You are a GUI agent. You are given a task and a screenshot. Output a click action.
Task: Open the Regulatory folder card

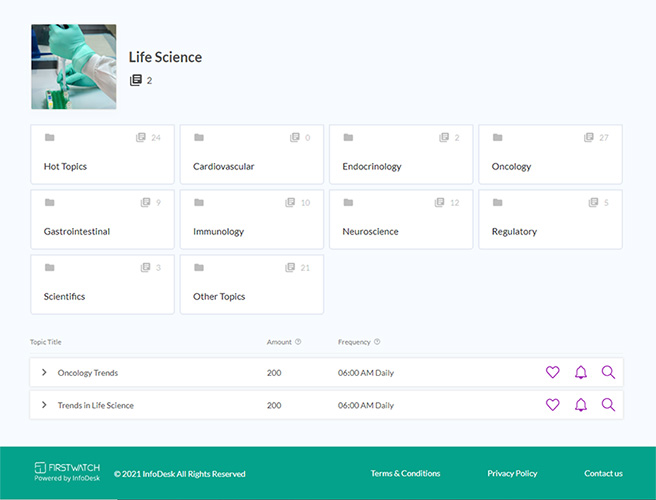(550, 219)
